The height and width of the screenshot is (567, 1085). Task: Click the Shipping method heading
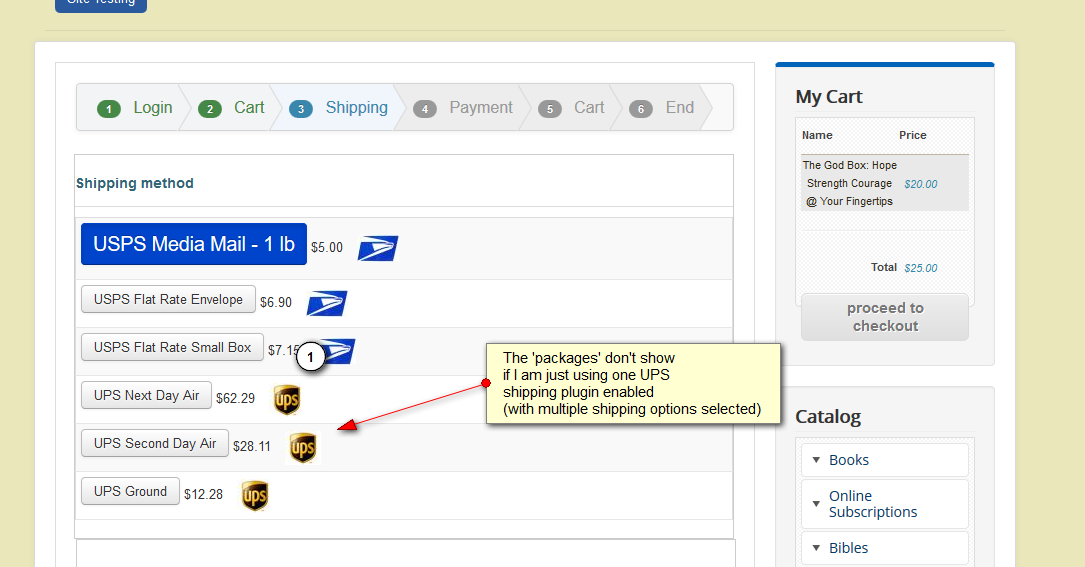click(x=135, y=183)
